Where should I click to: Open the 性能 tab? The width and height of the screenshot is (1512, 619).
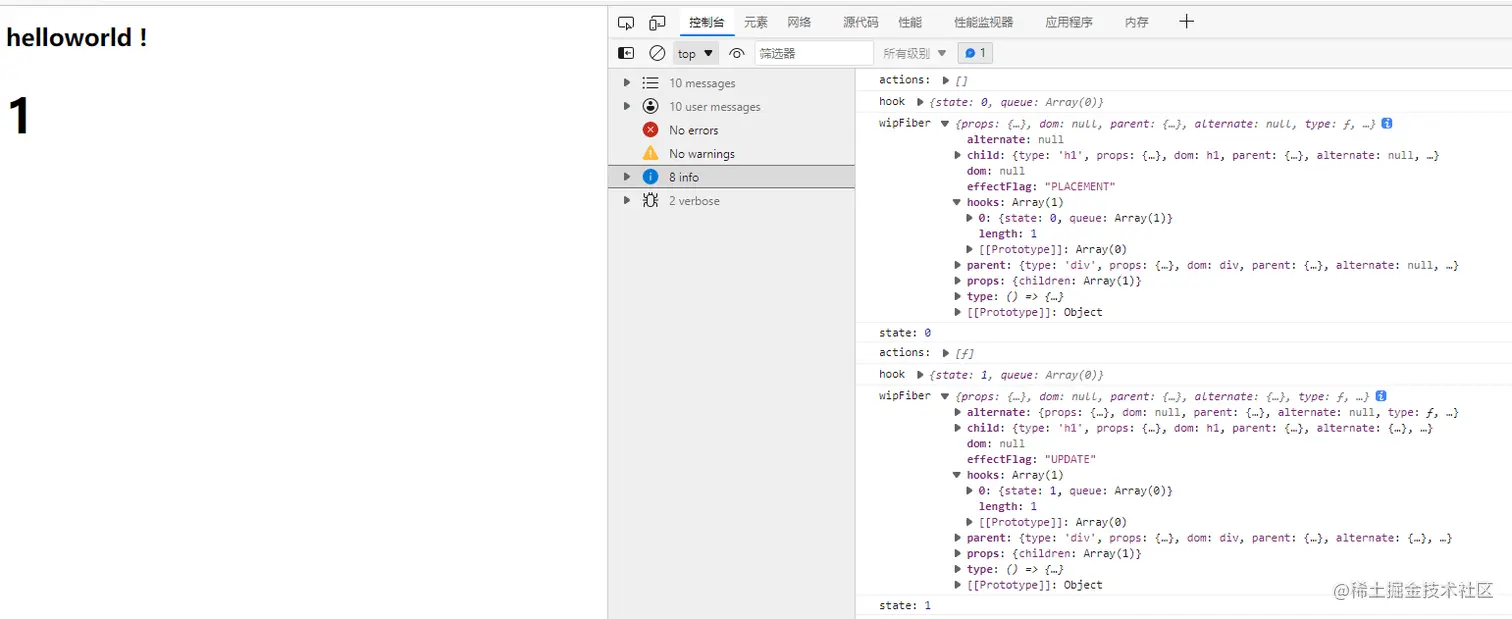click(x=910, y=22)
